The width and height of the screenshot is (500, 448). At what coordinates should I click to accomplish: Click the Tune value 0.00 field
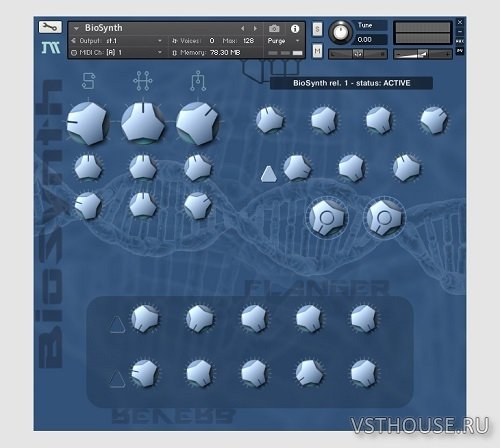coord(371,40)
